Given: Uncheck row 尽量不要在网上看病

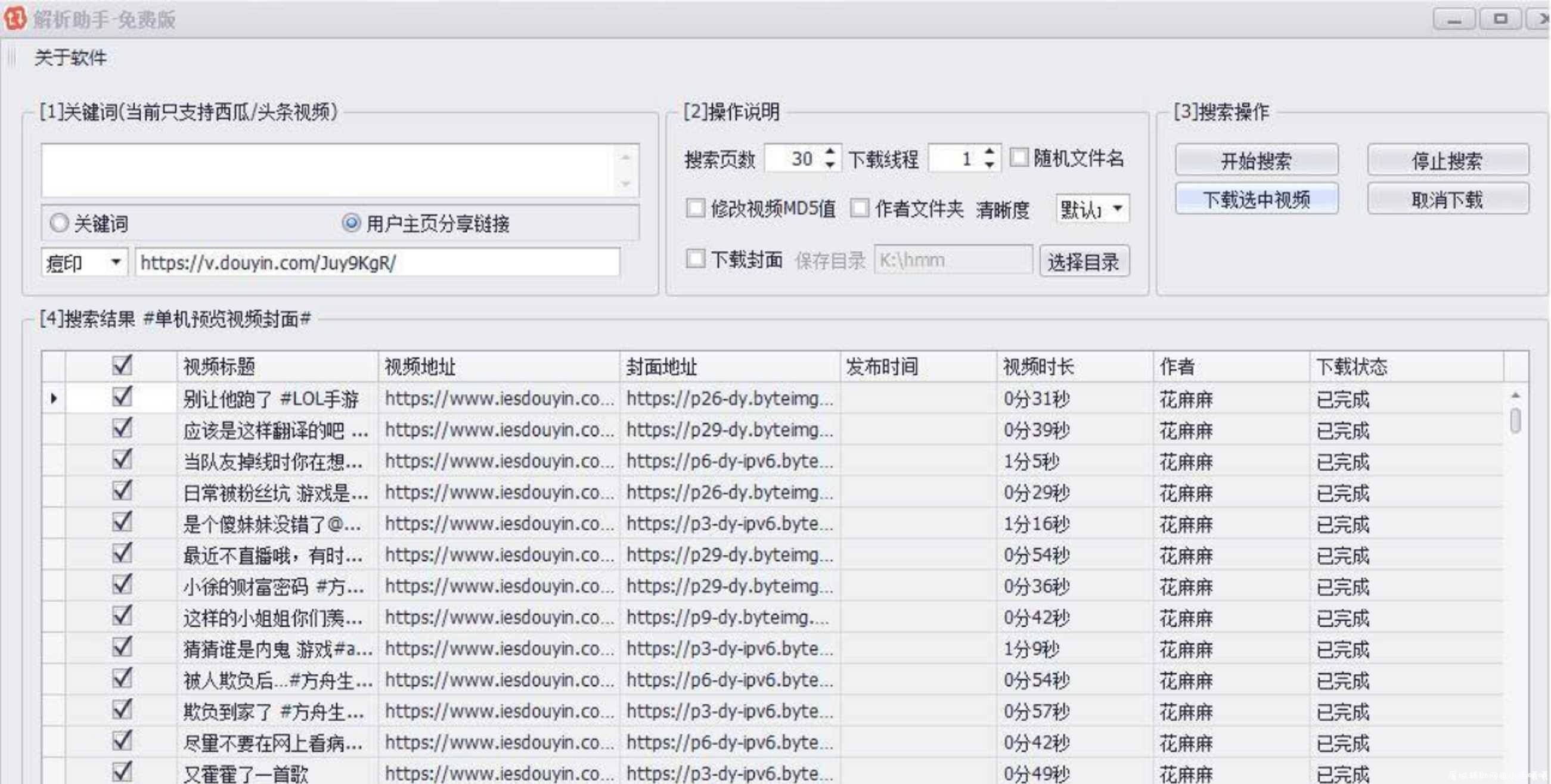Looking at the screenshot, I should coord(122,741).
